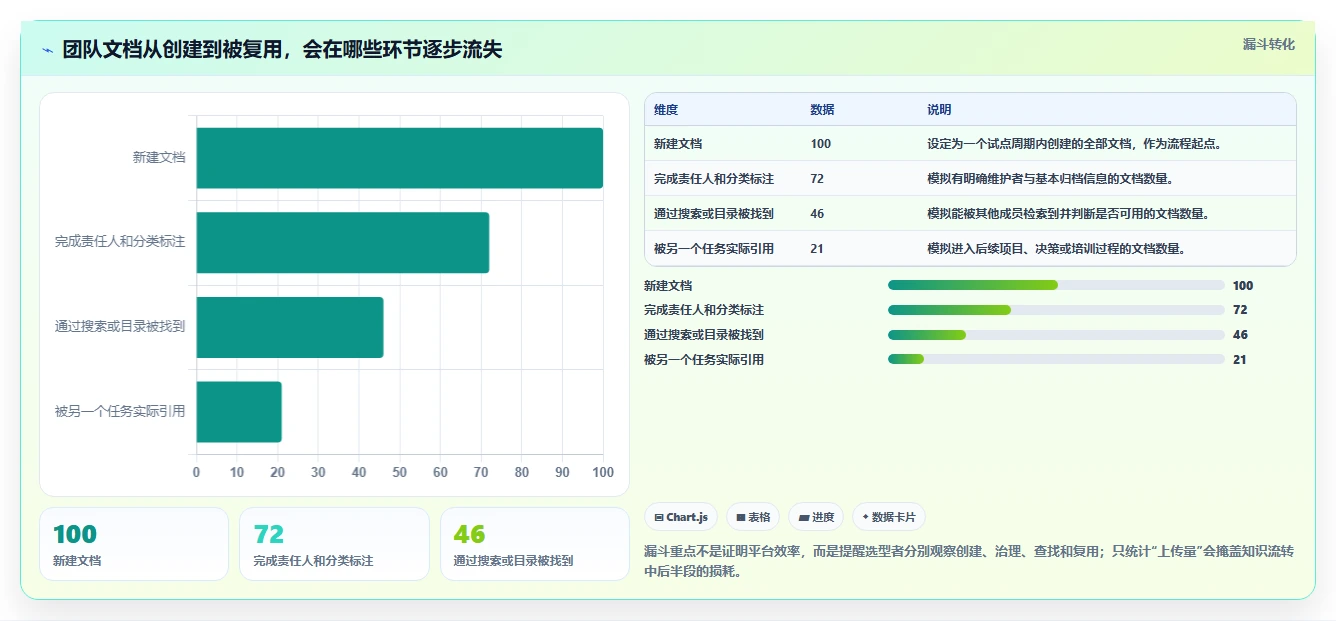Click the 通过搜索或目录被找到 chart bar
The height and width of the screenshot is (621, 1336).
pyautogui.click(x=290, y=327)
